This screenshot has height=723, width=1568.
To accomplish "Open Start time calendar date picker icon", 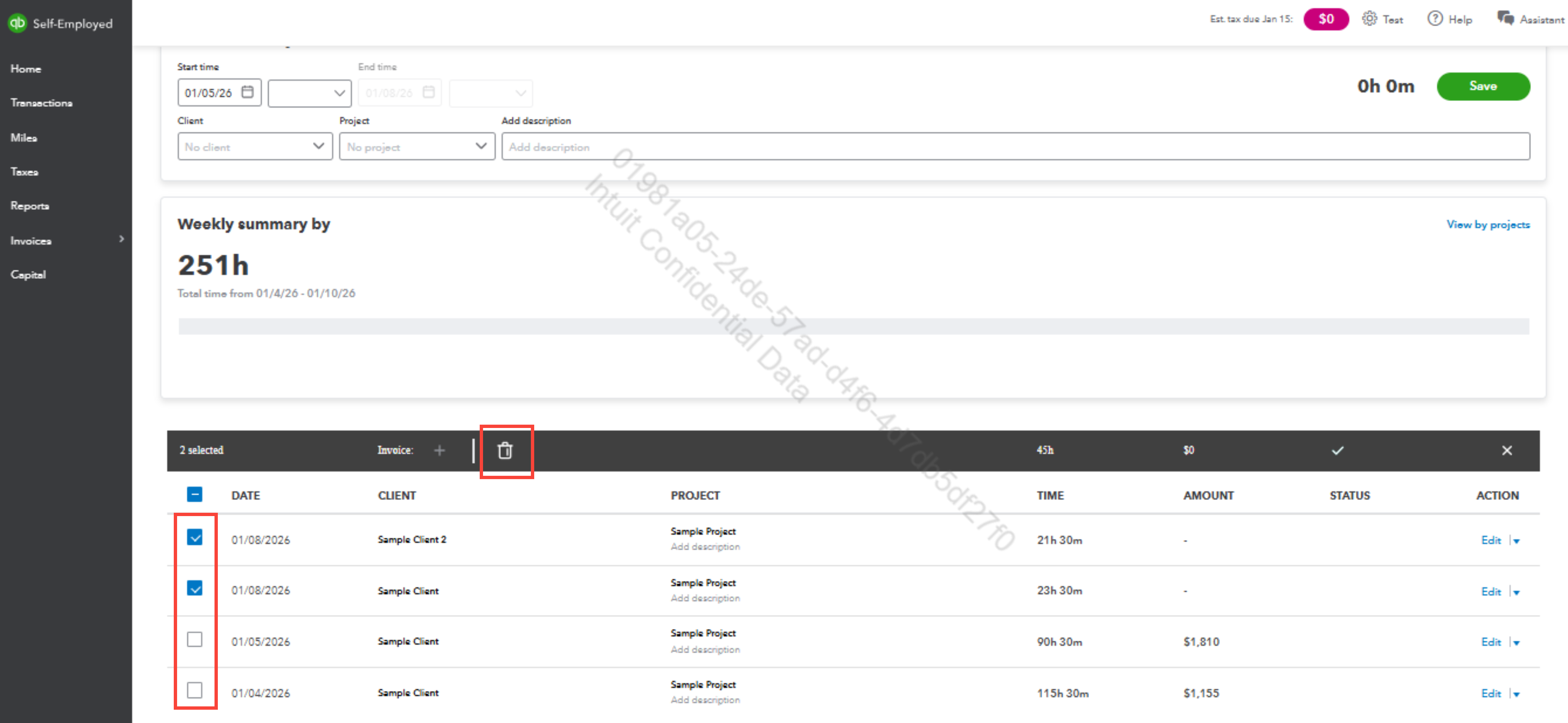I will click(247, 93).
